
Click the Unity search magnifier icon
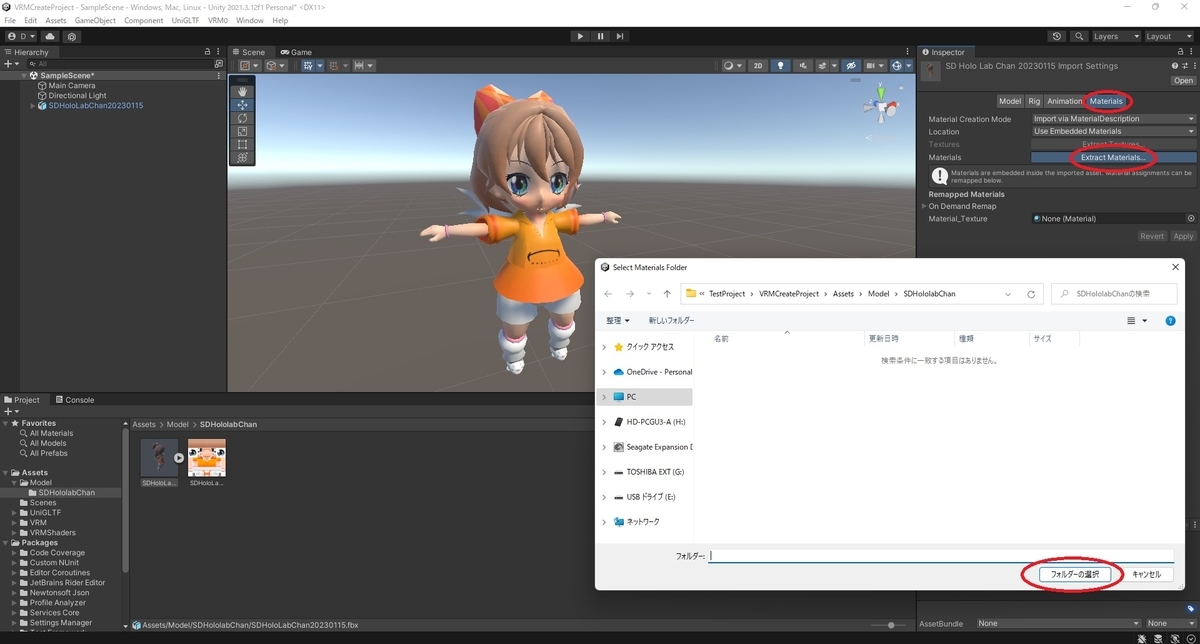click(x=1077, y=36)
